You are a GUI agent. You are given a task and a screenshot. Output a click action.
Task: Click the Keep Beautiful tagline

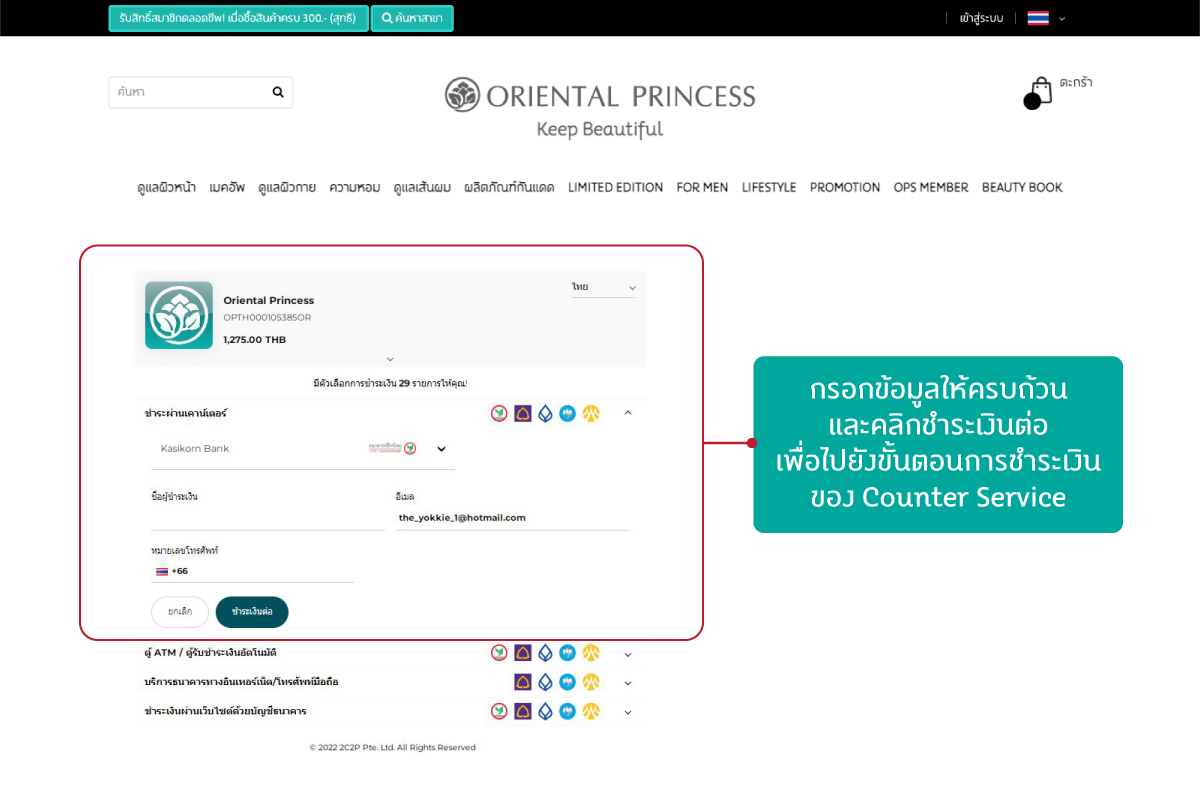(x=600, y=129)
